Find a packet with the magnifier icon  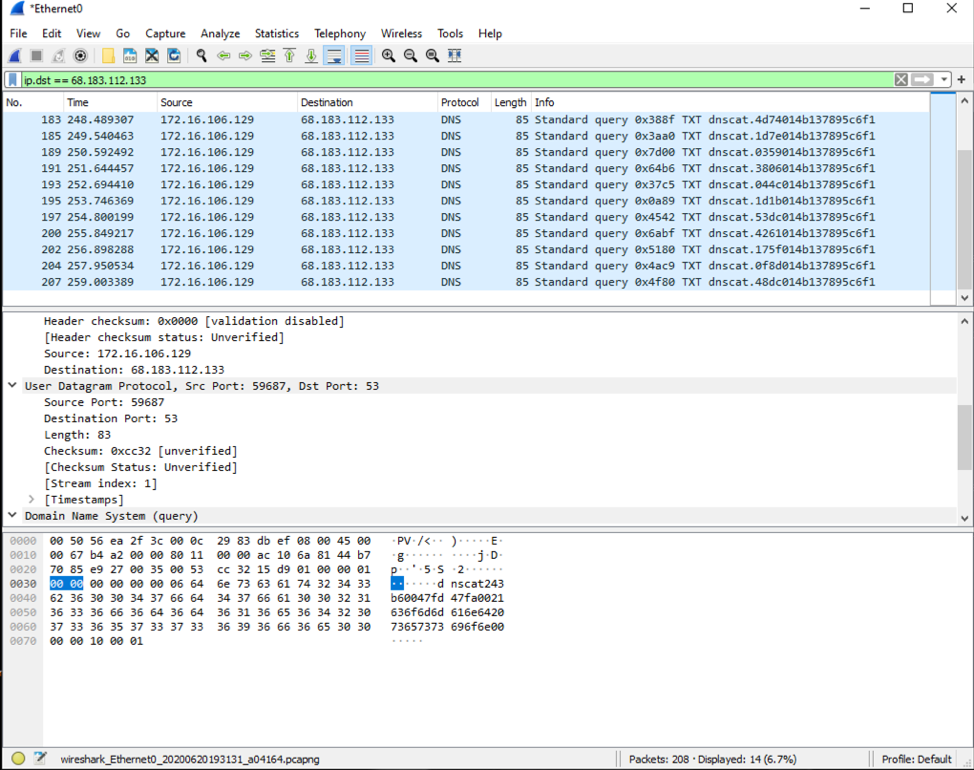tap(201, 56)
